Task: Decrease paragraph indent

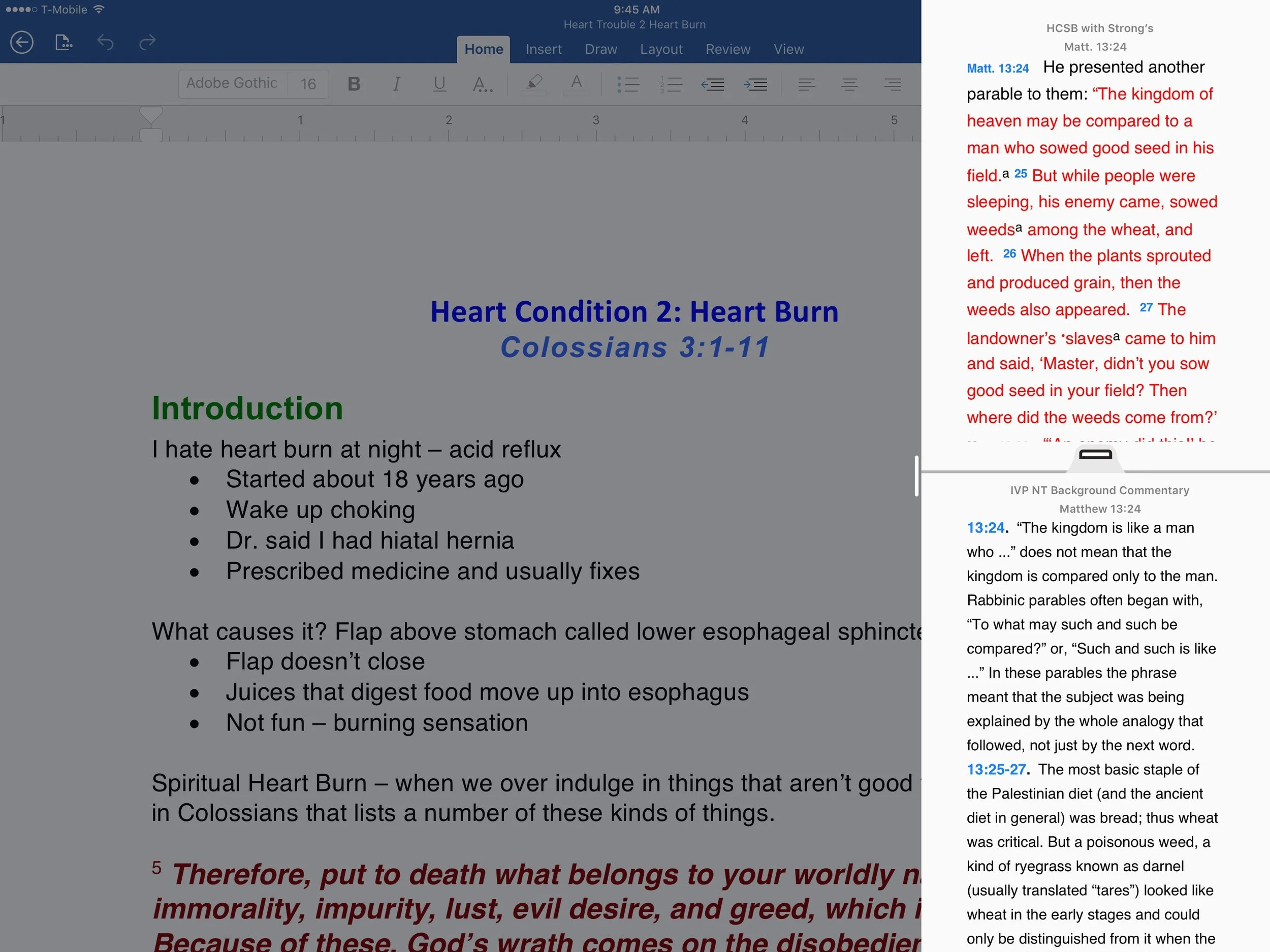Action: (x=713, y=84)
